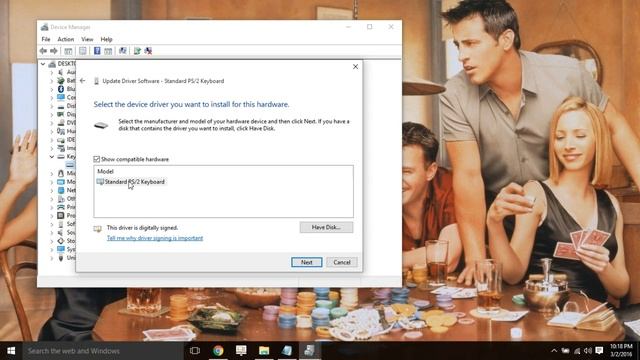Click the Device Manager taskbar icon
Screen dimensions: 640x360
(309, 351)
